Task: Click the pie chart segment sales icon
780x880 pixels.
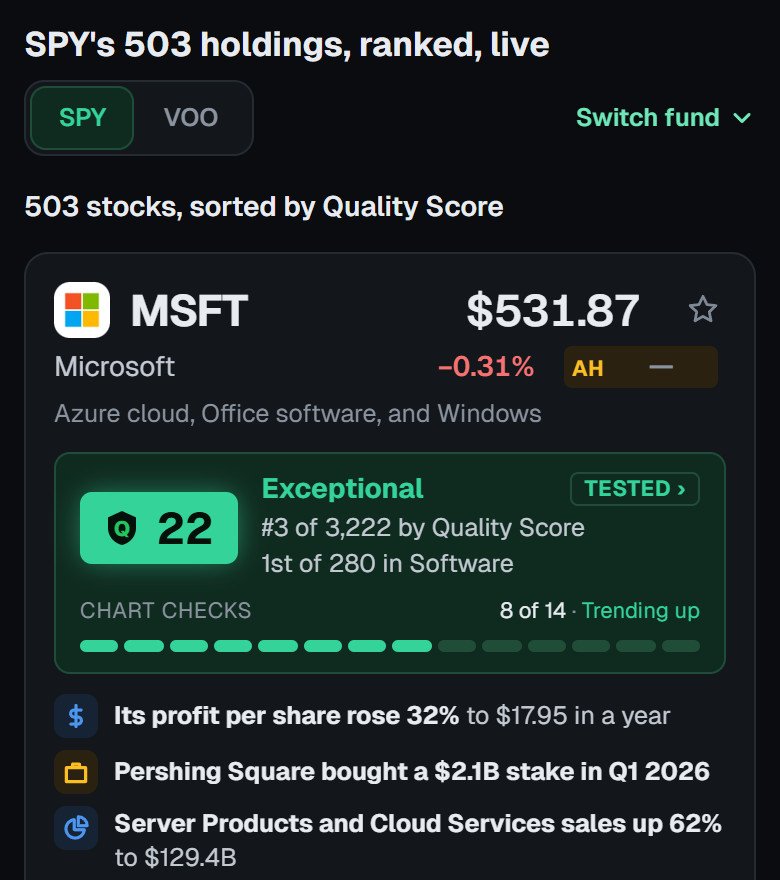Action: click(x=76, y=828)
